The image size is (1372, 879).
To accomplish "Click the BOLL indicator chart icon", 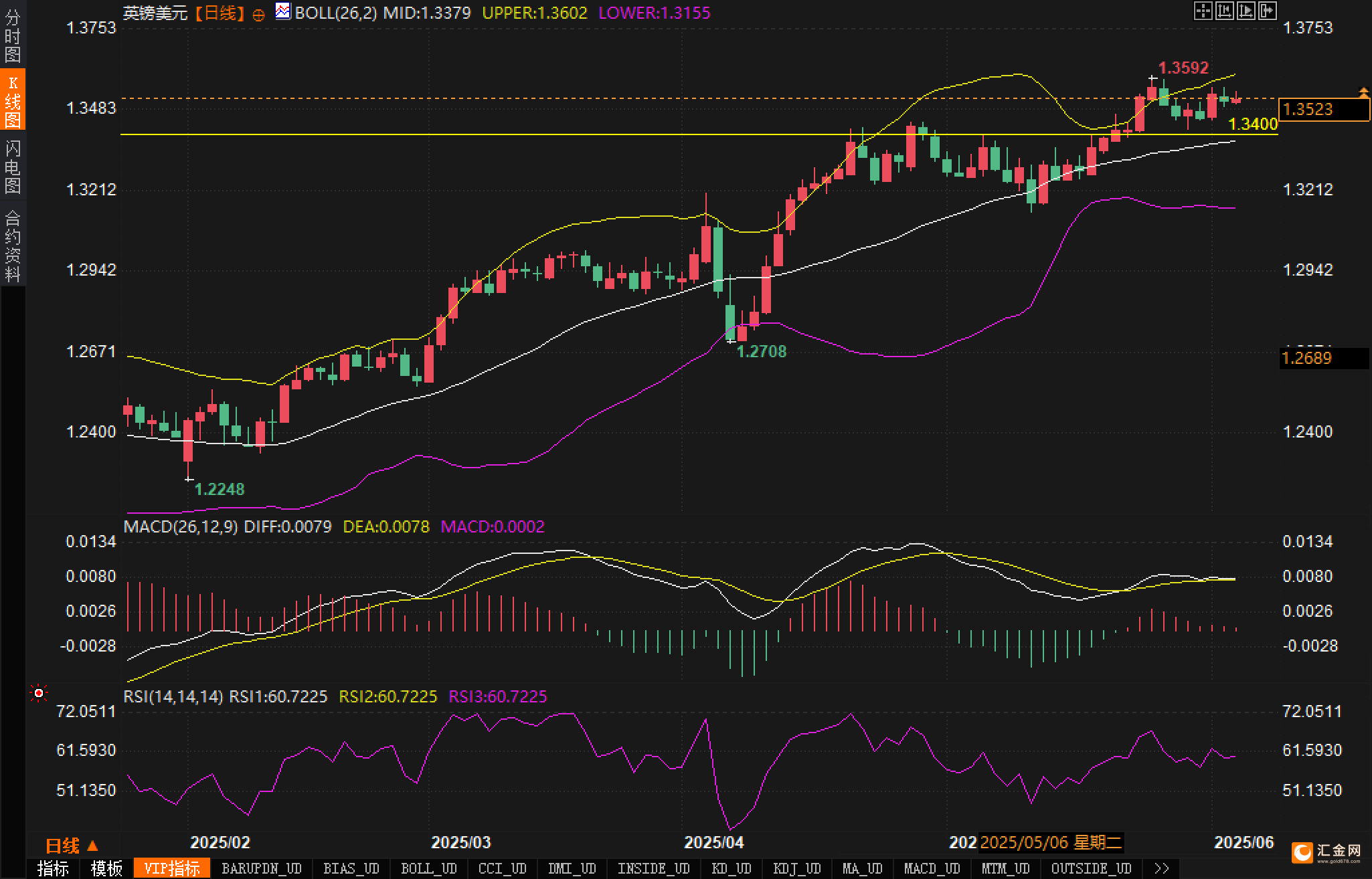I will 283,11.
